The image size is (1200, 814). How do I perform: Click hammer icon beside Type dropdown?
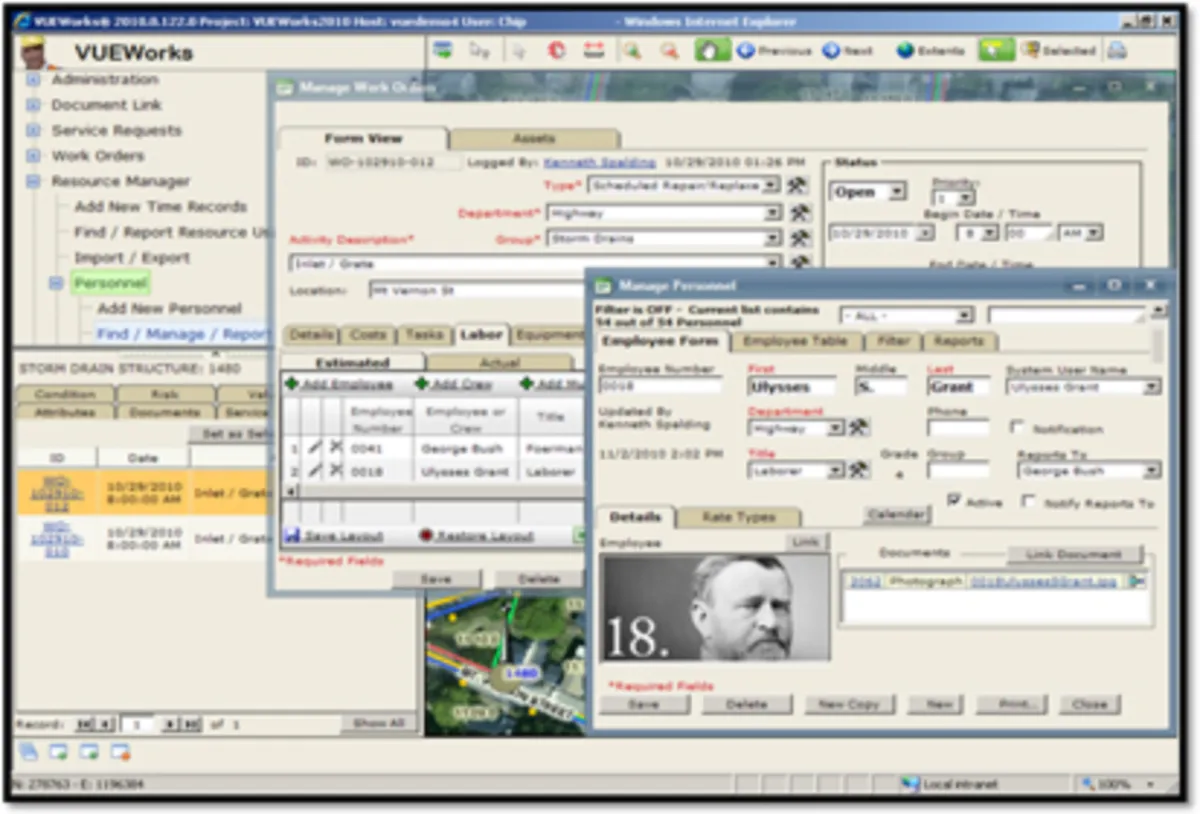coord(797,185)
